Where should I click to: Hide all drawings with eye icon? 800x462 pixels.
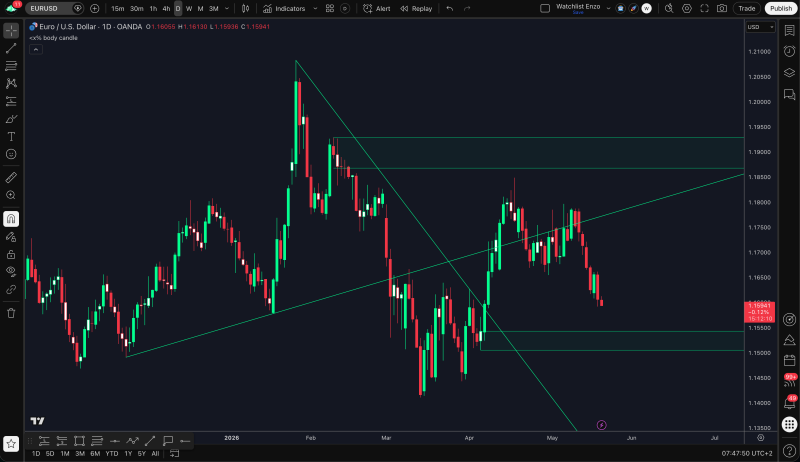click(11, 272)
